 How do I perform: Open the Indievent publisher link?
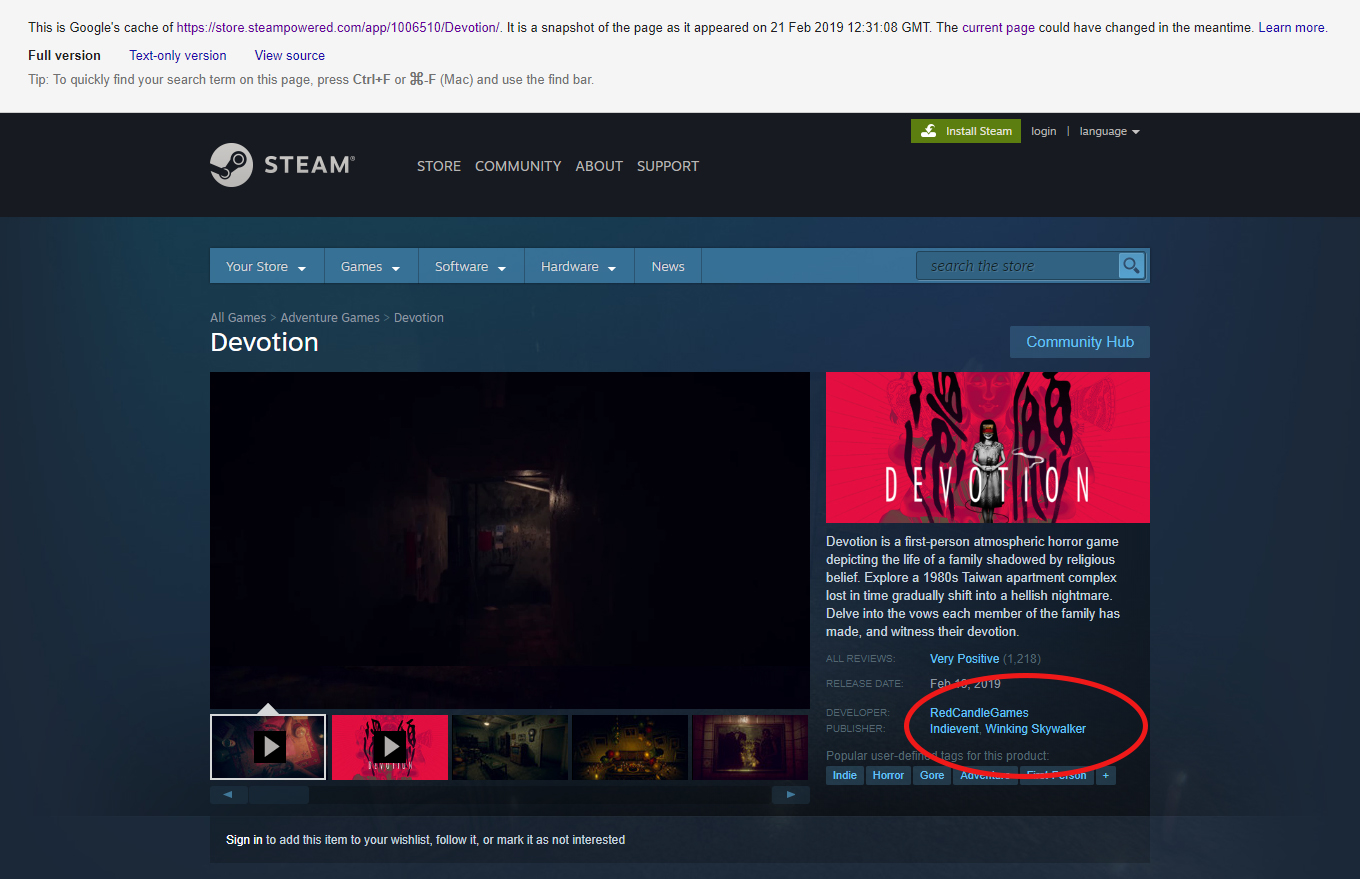pyautogui.click(x=954, y=729)
